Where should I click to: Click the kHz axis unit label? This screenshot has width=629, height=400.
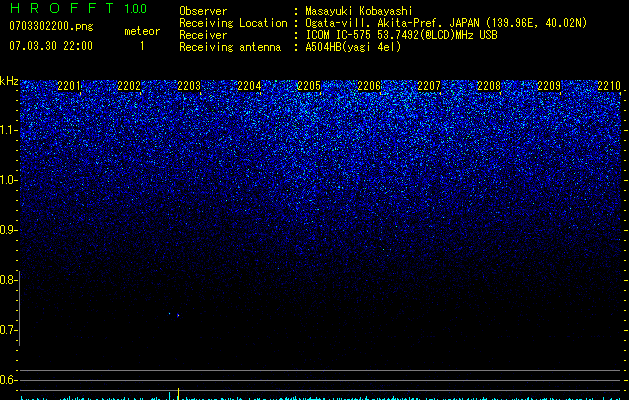9,81
